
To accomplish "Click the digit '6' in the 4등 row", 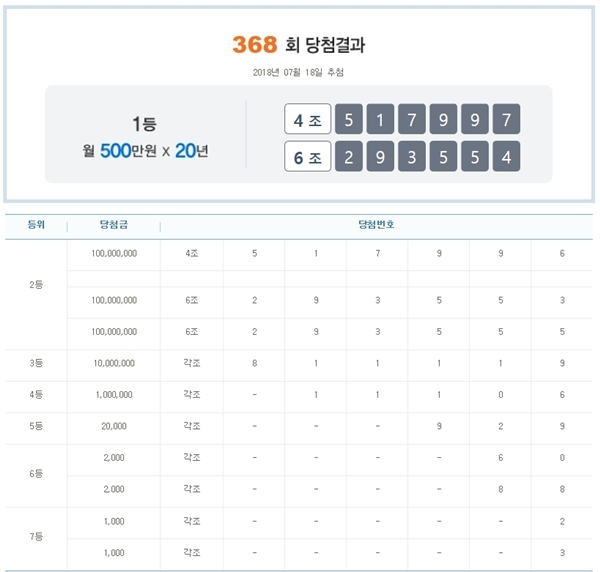I will (562, 394).
